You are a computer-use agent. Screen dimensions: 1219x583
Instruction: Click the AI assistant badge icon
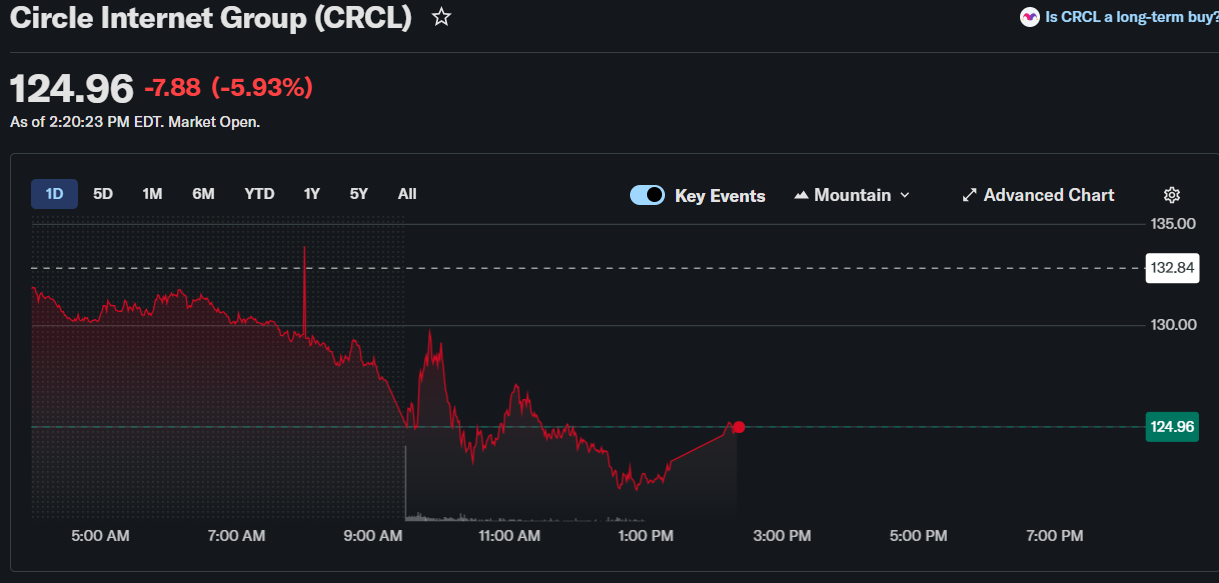coord(1030,17)
